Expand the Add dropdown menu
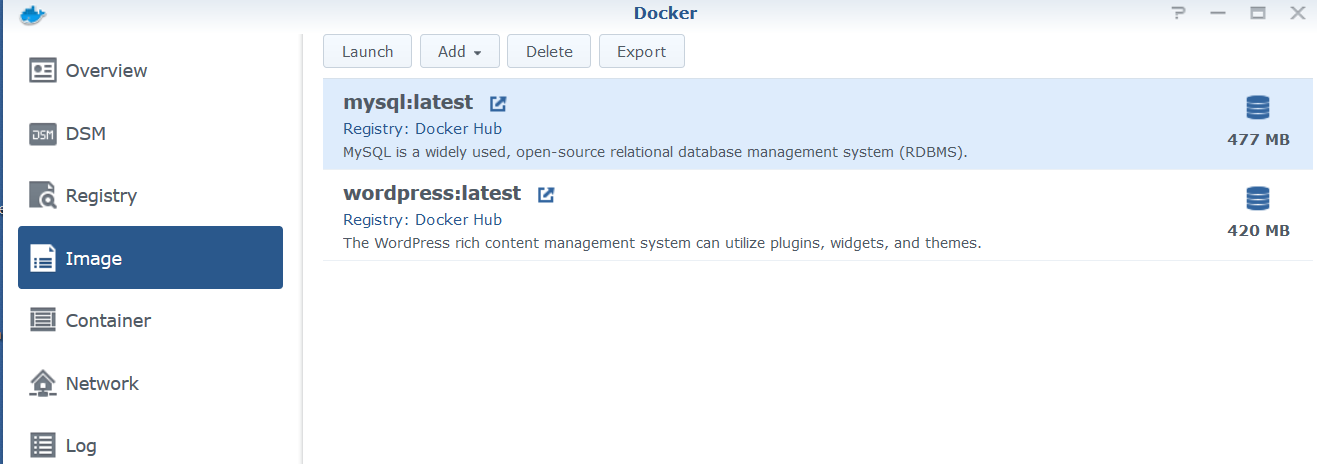This screenshot has width=1317, height=464. click(460, 52)
